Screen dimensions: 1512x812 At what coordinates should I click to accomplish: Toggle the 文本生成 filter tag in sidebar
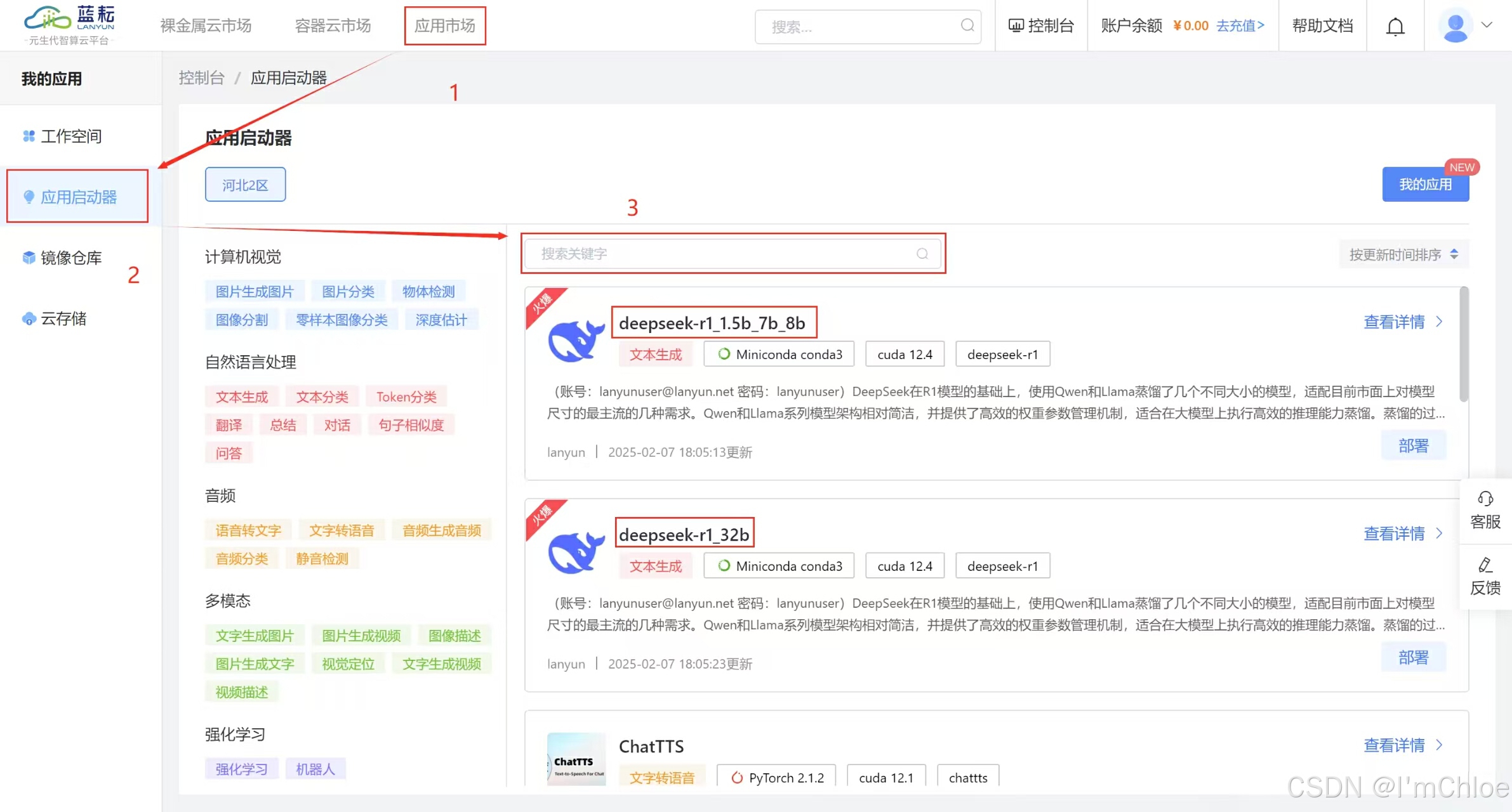242,397
